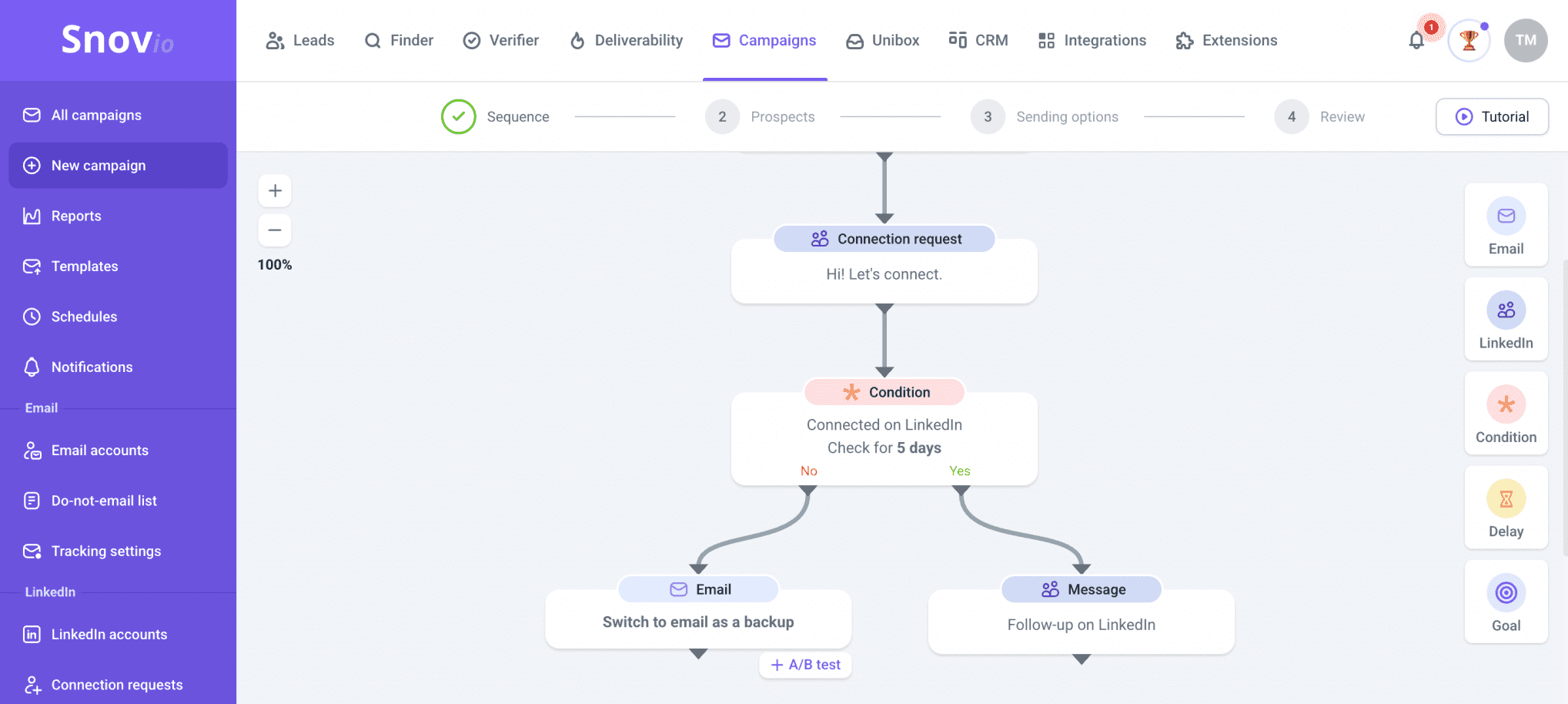Image resolution: width=1568 pixels, height=704 pixels.
Task: Pick the Condition block icon
Action: point(1506,405)
